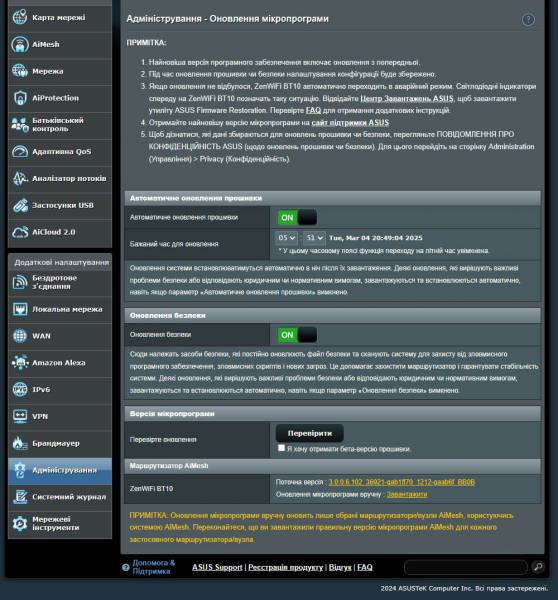
Task: Click the VPN monitor icon
Action: tap(20, 416)
